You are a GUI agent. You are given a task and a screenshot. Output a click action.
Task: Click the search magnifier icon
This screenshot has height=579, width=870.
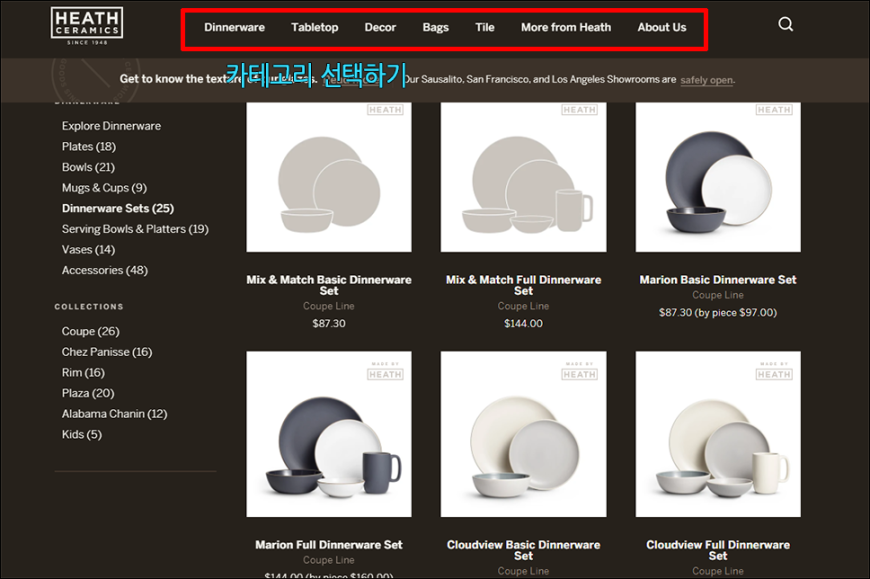tap(785, 24)
